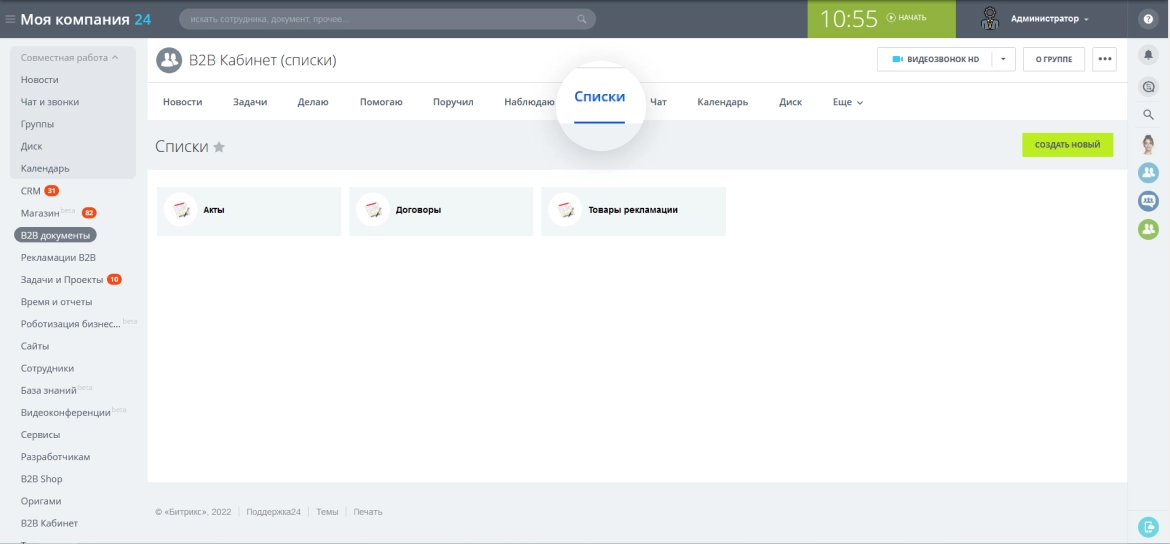Start the workday timer НАЧАТЬ
Screen dimensions: 1170x544
click(907, 18)
